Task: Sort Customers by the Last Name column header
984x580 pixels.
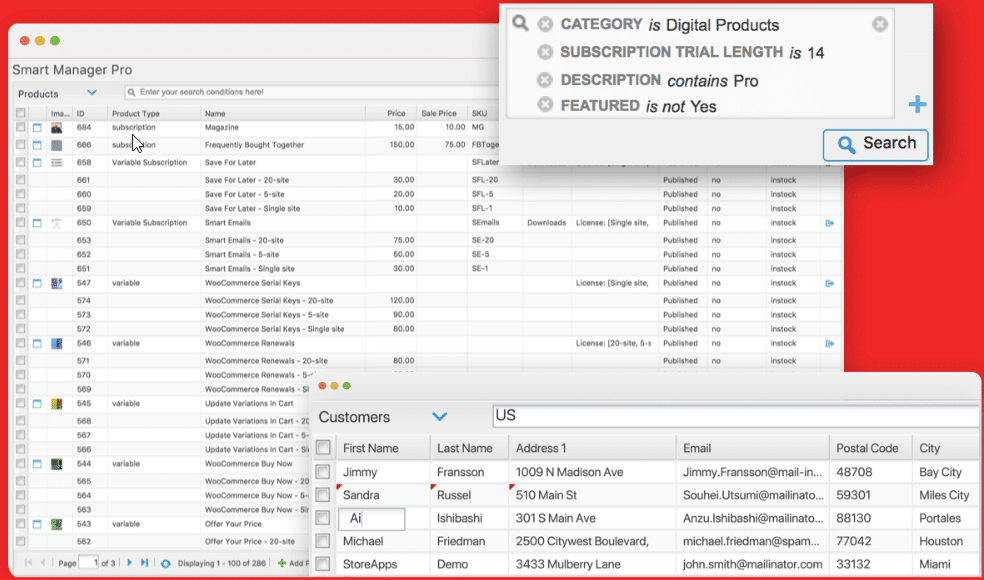Action: pyautogui.click(x=464, y=448)
